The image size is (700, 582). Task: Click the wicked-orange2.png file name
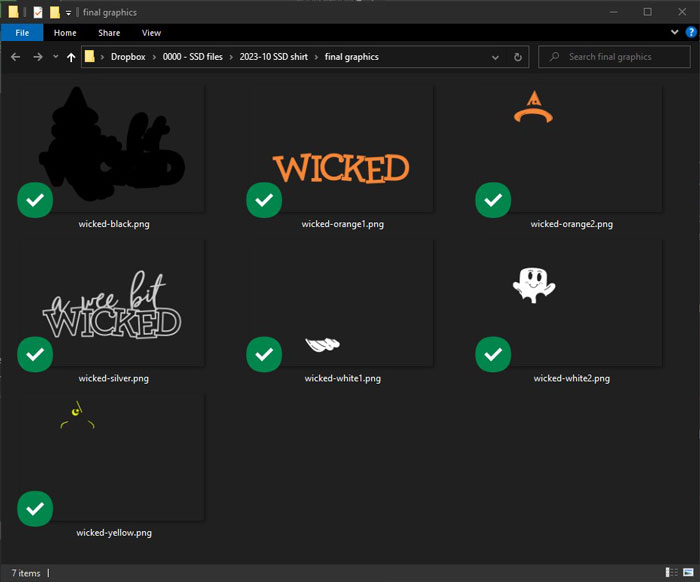coord(571,224)
